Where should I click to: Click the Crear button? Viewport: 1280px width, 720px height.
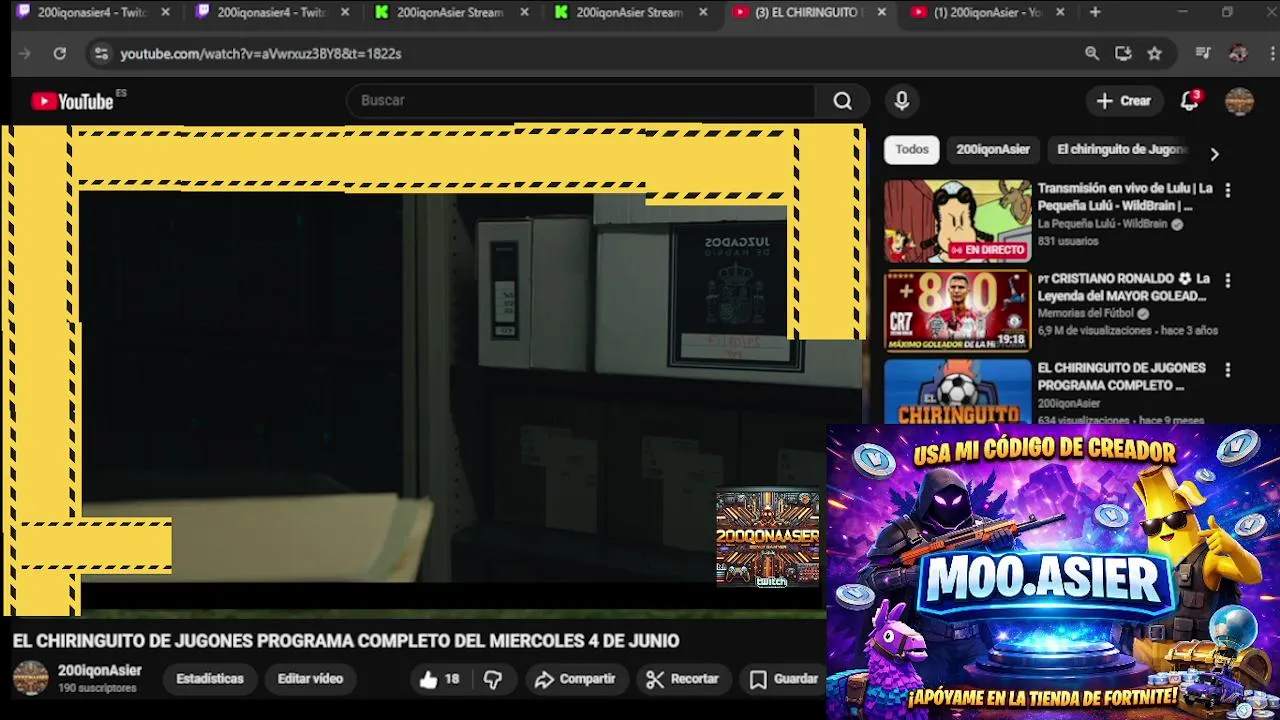coord(1124,101)
